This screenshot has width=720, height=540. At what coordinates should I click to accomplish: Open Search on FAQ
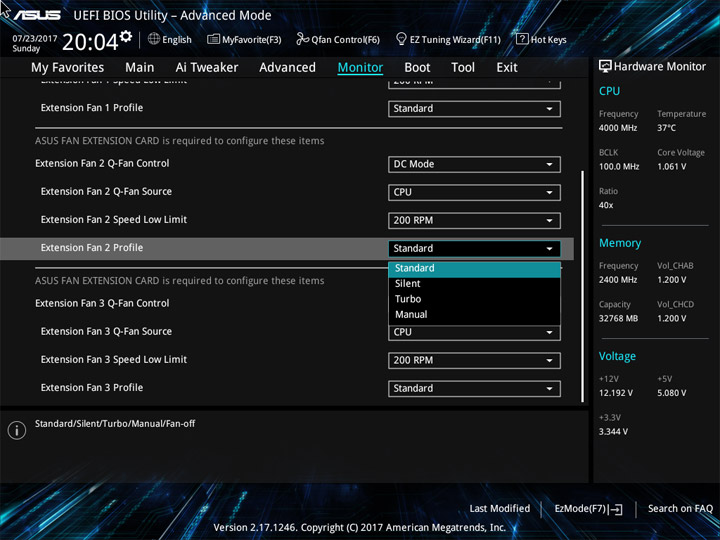pos(680,508)
